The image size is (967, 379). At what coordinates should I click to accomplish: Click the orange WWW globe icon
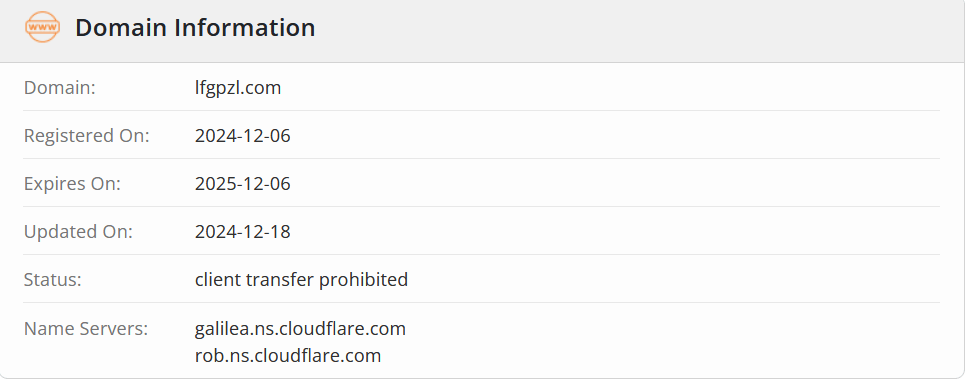click(42, 28)
